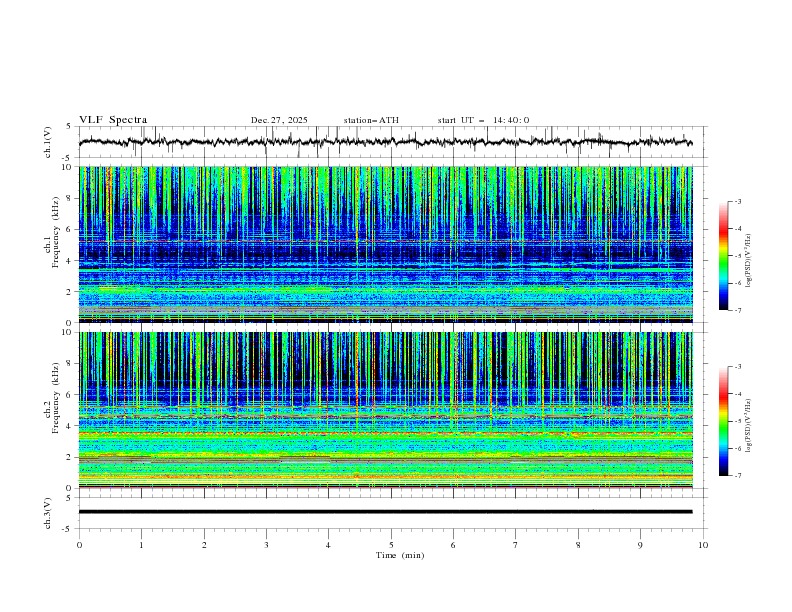Click the "6" kHz tick of the ch.1 spectrogram
Image resolution: width=792 pixels, height=612 pixels.
click(70, 229)
